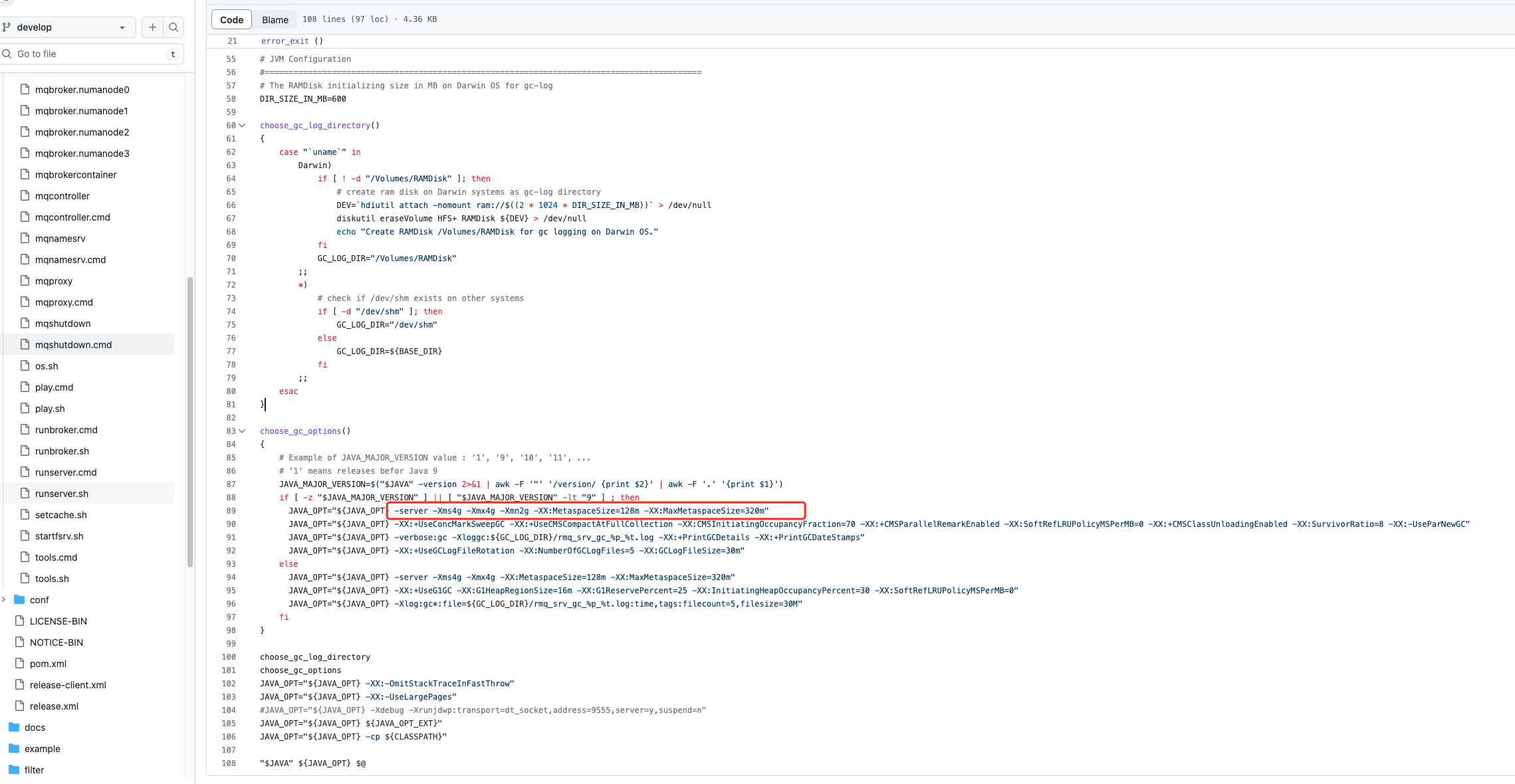
Task: Open search with the magnifying glass icon
Action: coord(173,27)
